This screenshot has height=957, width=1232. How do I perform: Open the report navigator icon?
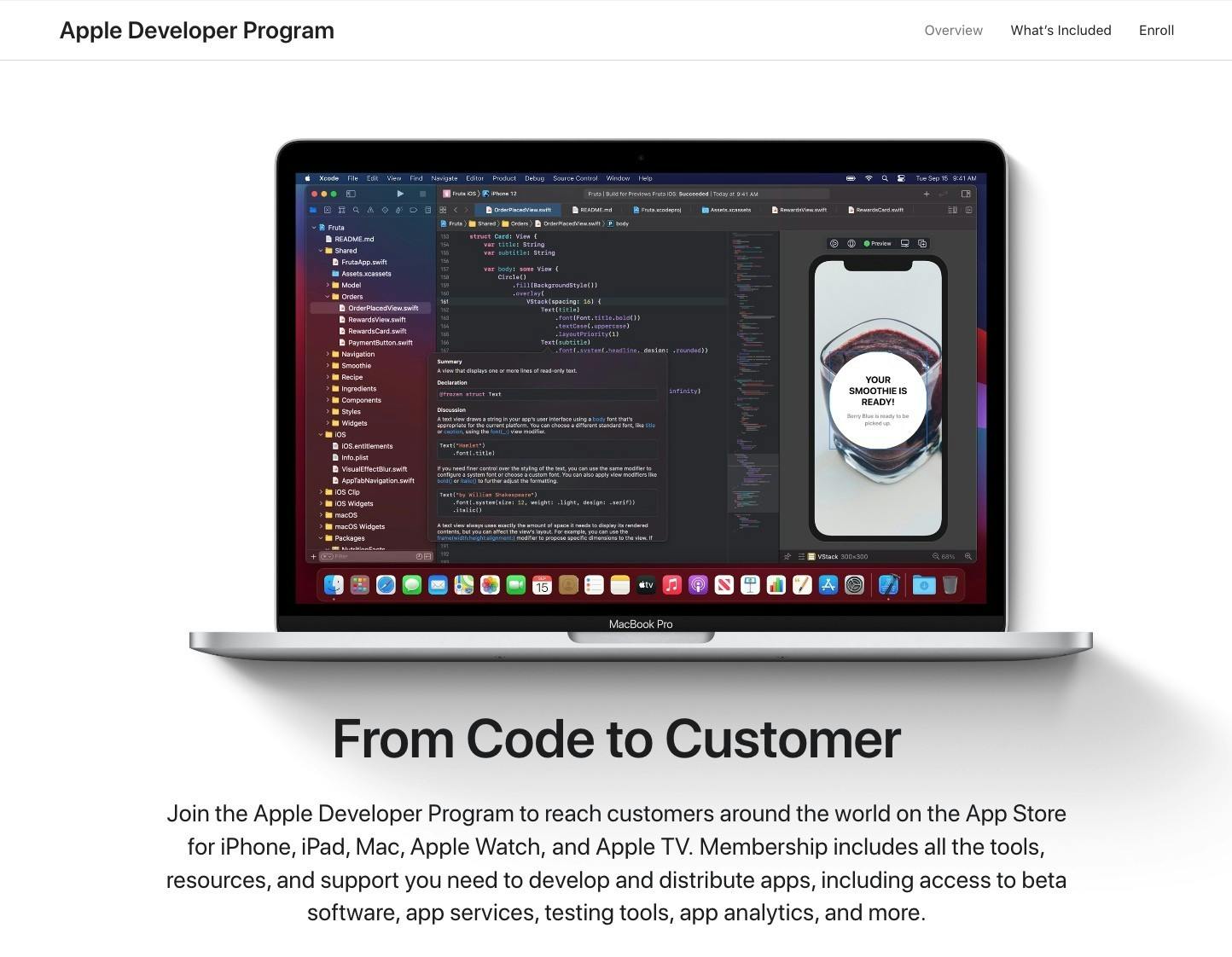pyautogui.click(x=427, y=210)
